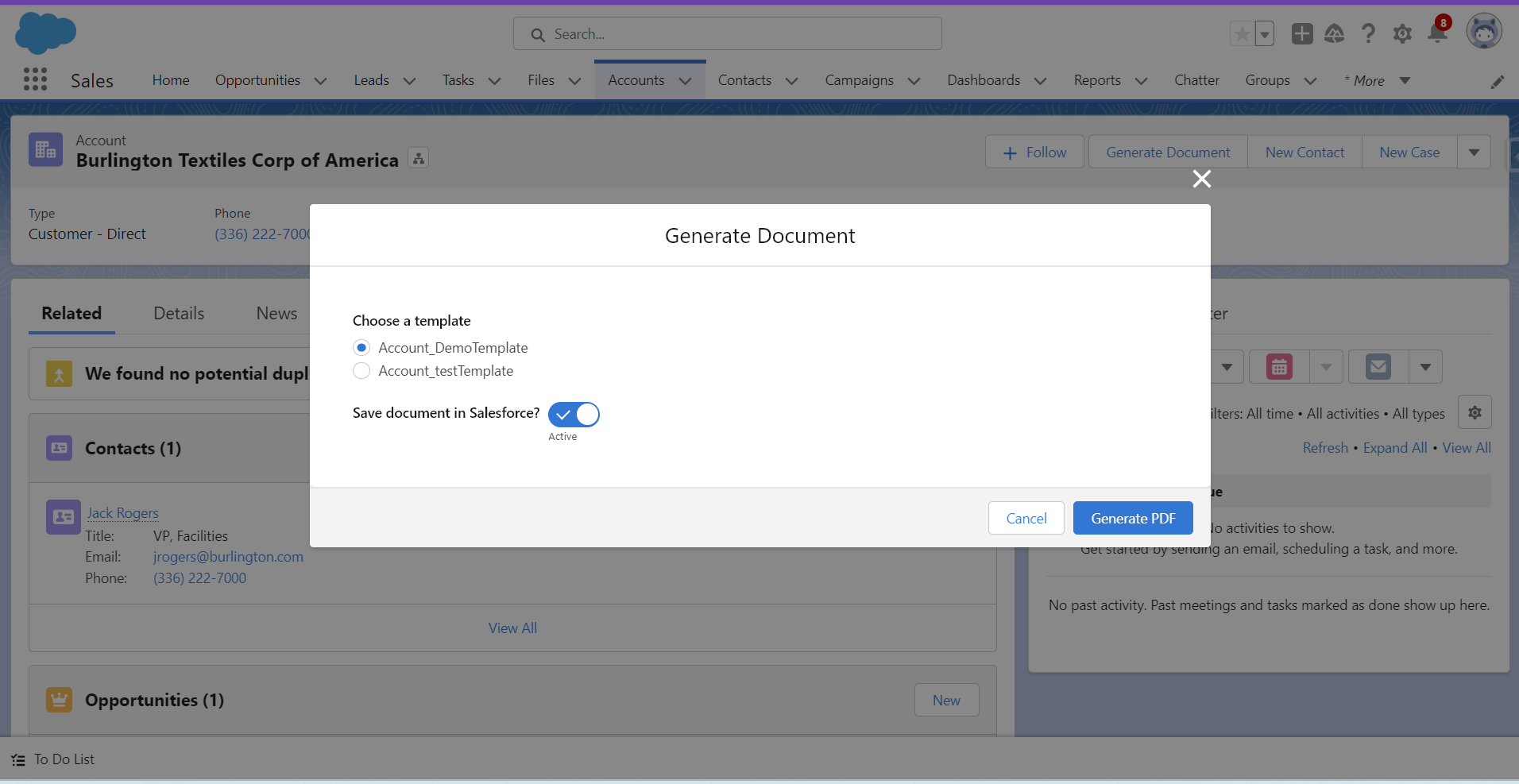Expand the New Case dropdown arrow

(x=1474, y=152)
